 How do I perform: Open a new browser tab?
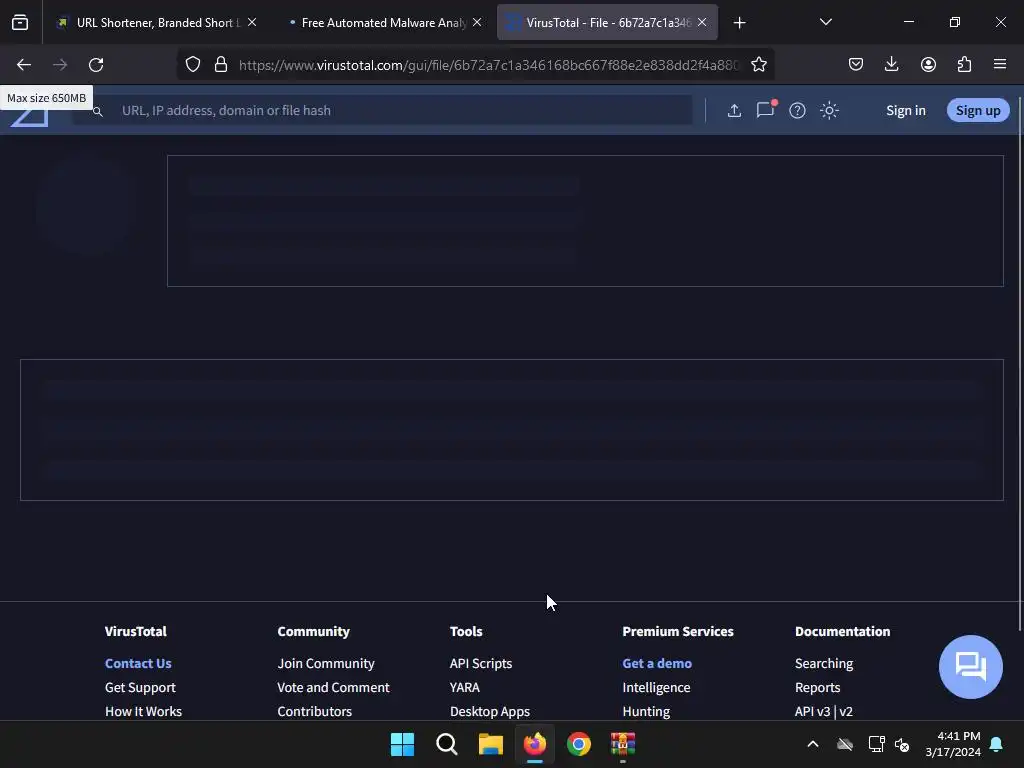[x=739, y=23]
